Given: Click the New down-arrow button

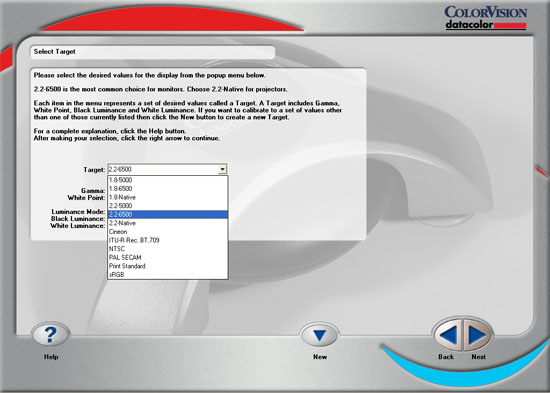Looking at the screenshot, I should pyautogui.click(x=320, y=335).
